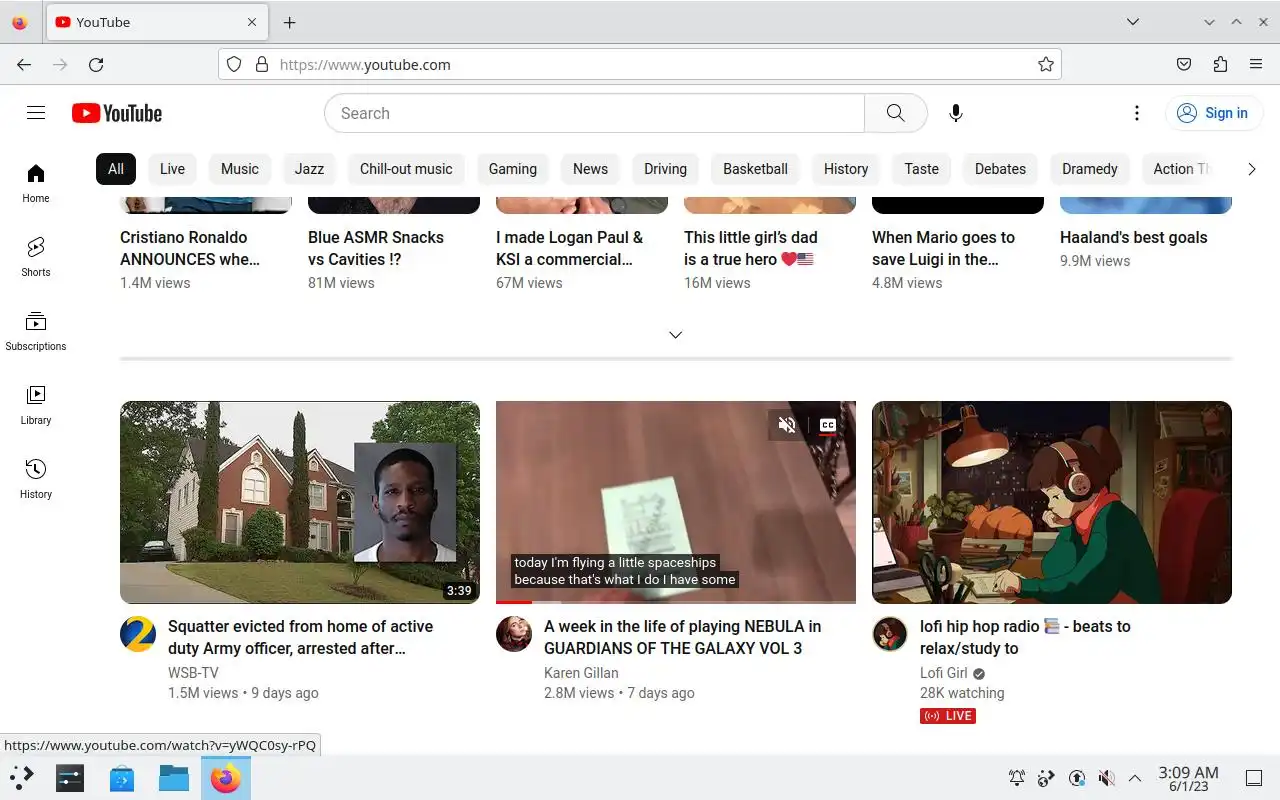
Task: Click in the YouTube search field
Action: click(x=594, y=113)
